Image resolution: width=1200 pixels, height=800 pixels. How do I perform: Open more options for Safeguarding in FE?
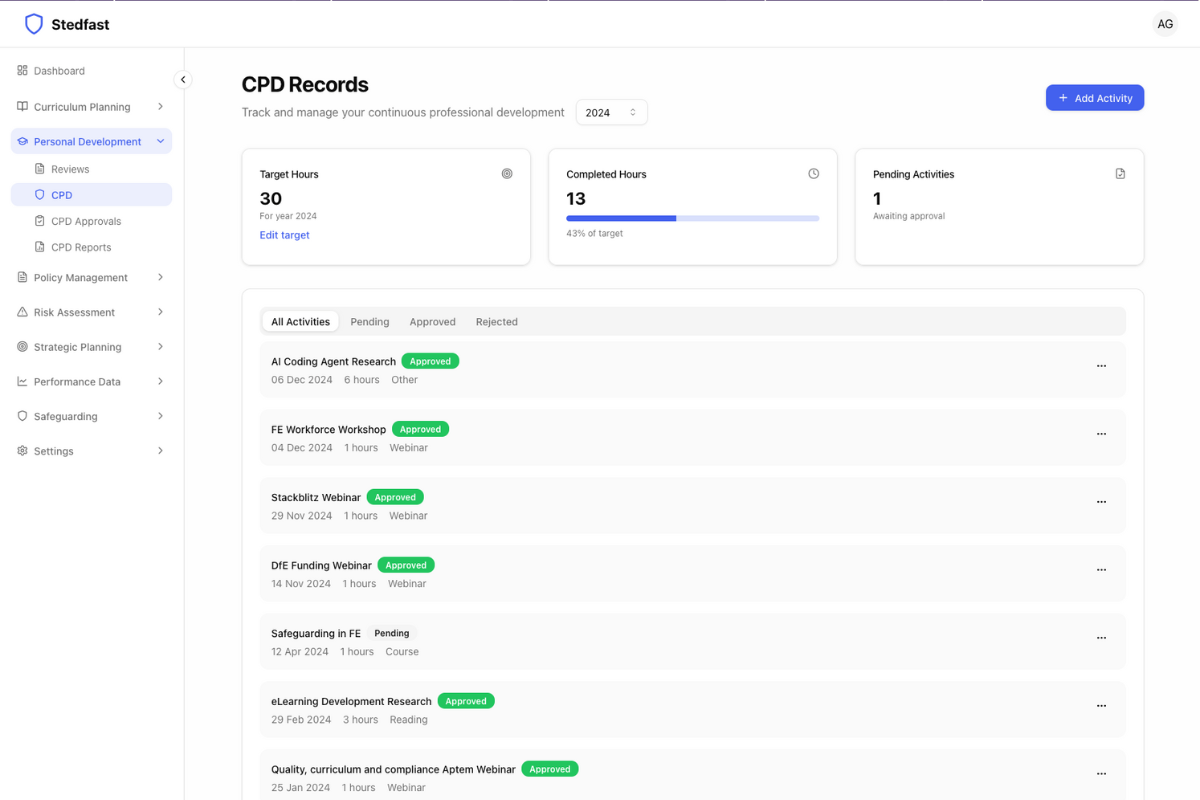(x=1101, y=638)
